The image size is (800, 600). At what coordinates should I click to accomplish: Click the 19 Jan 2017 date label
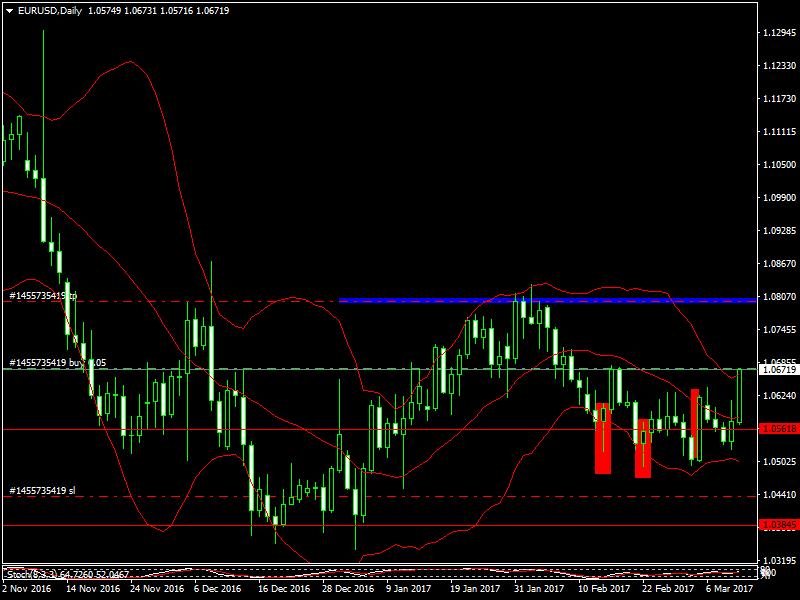475,589
